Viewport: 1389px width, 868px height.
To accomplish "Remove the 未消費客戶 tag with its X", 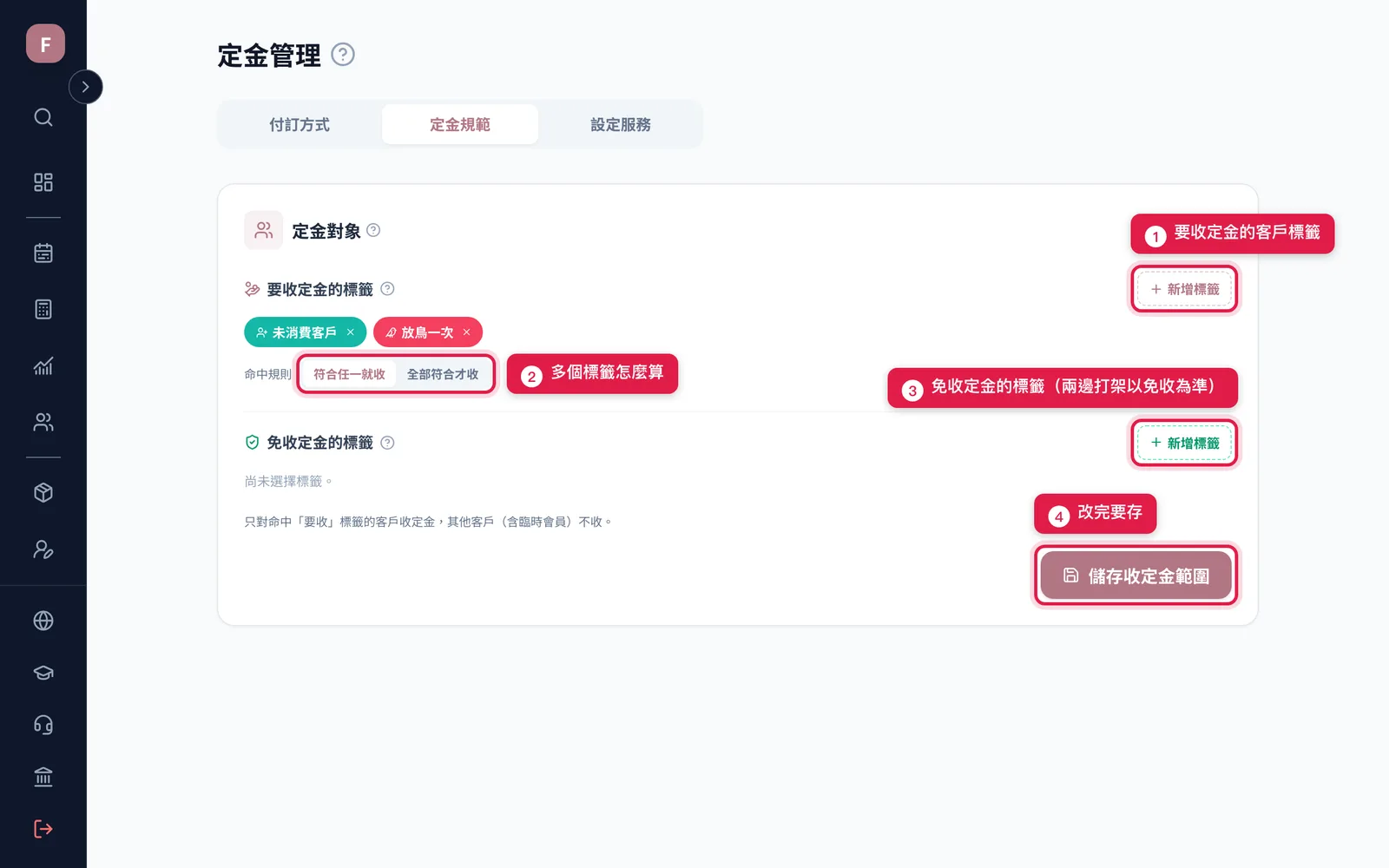I will (x=351, y=332).
